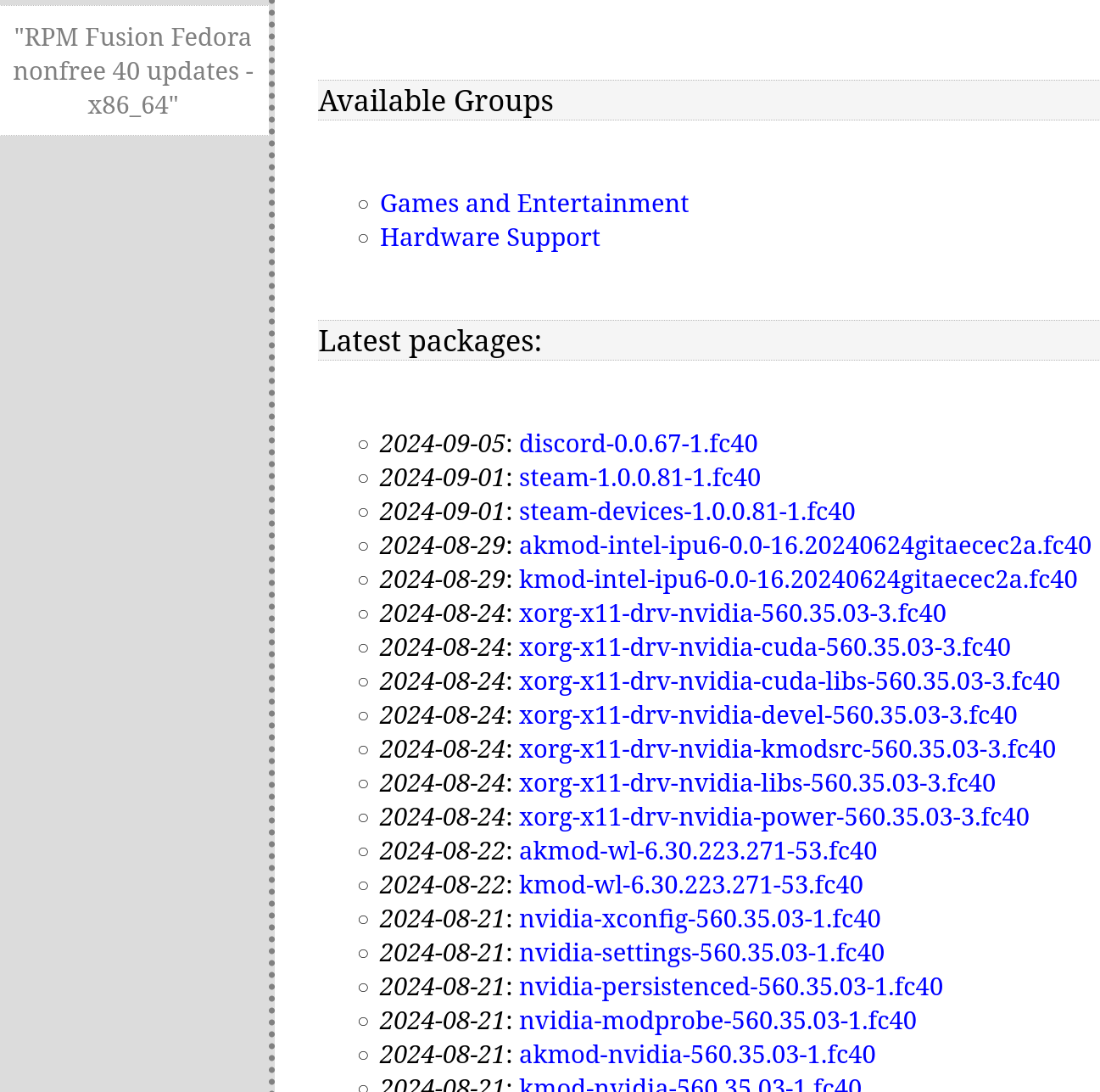Open the xorg-x11-drv-nvidia-power package link
This screenshot has height=1092, width=1100.
tap(774, 817)
